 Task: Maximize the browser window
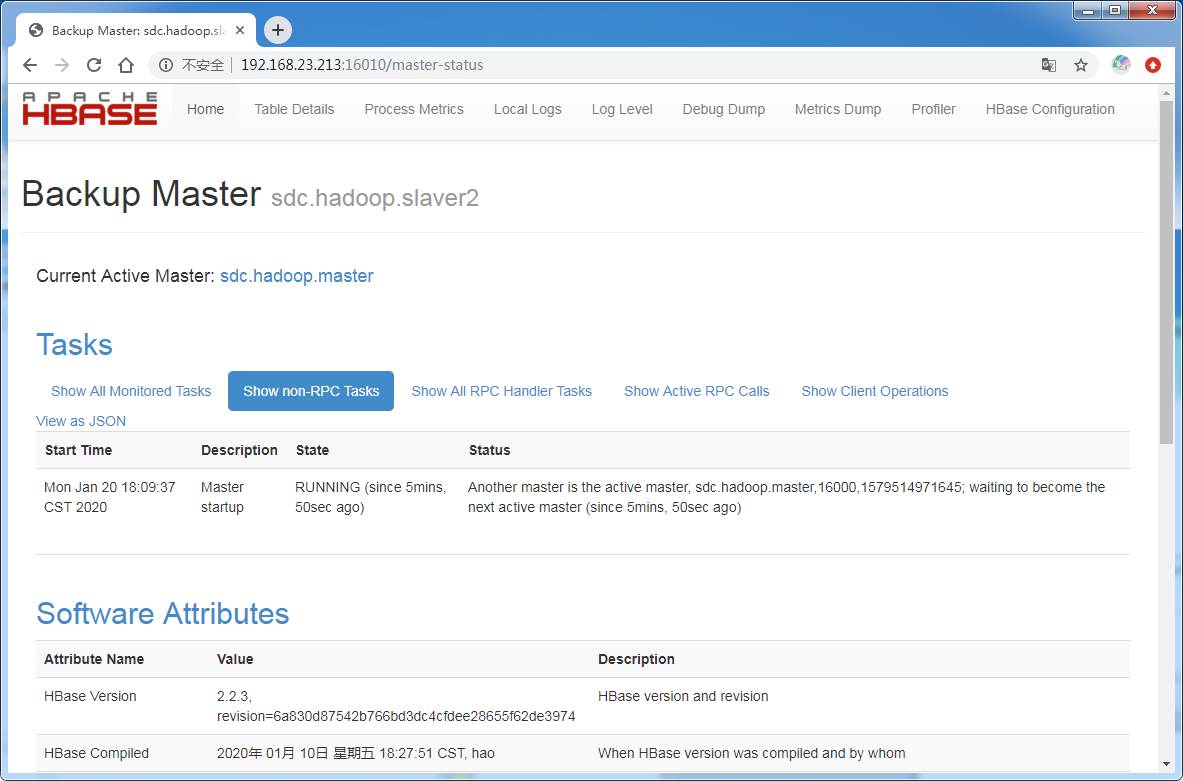[x=1114, y=11]
